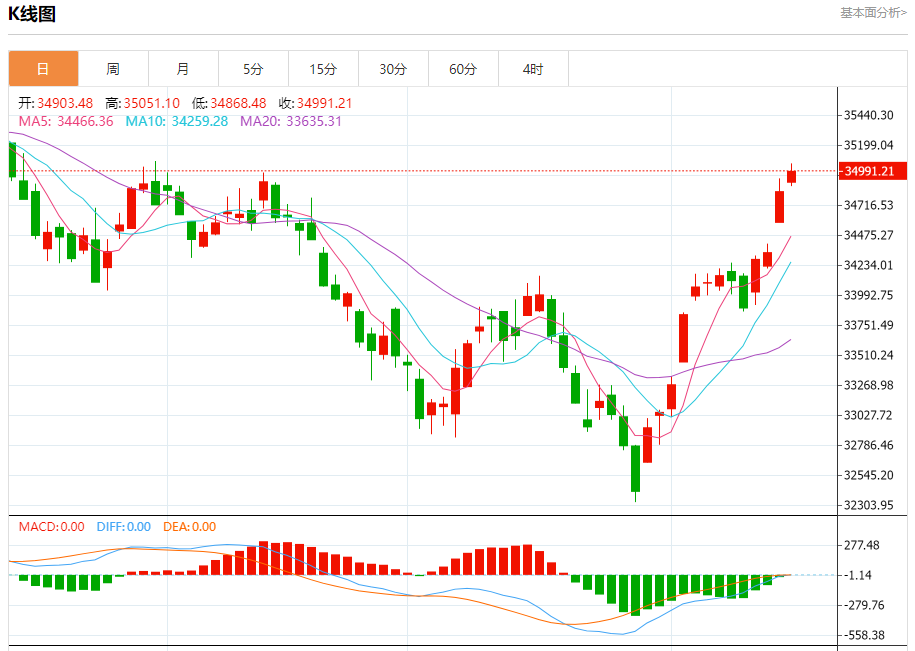Screen dimensions: 915x651
Task: Select the 日 daily chart tab
Action: click(x=43, y=69)
